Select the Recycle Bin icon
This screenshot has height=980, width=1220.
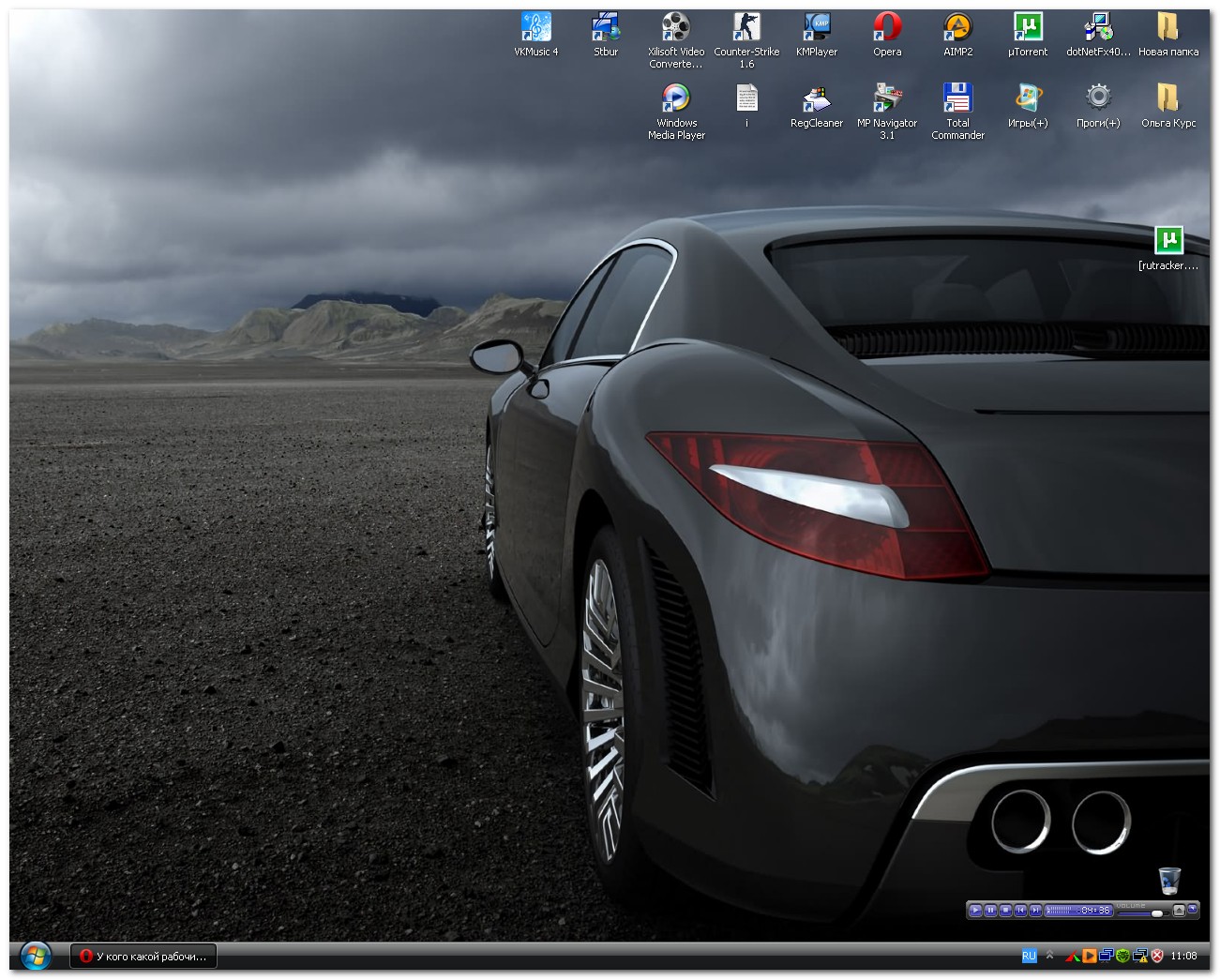1168,880
